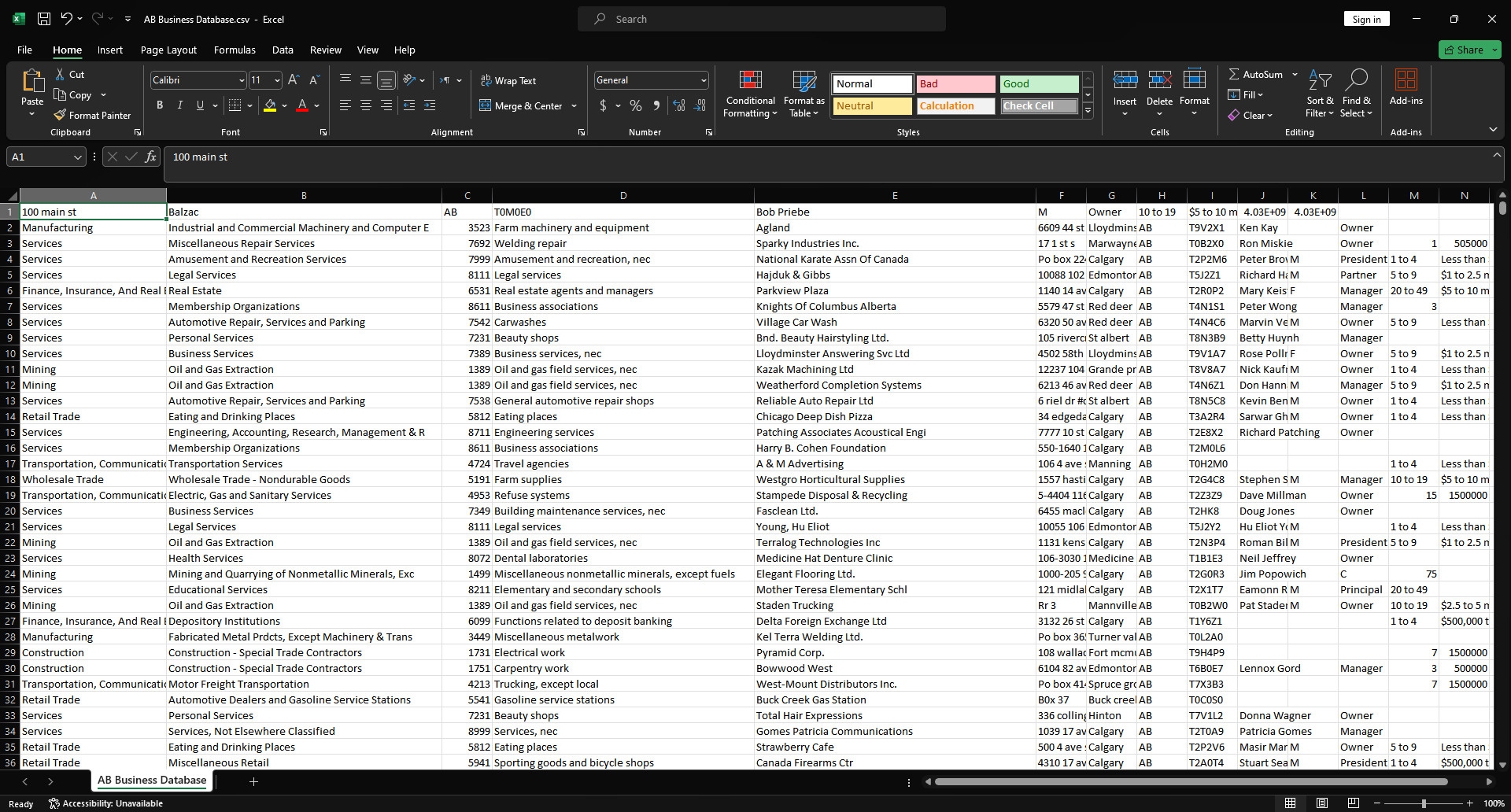Switch to Page Layout view in status bar
Image resolution: width=1511 pixels, height=812 pixels.
coord(1322,803)
